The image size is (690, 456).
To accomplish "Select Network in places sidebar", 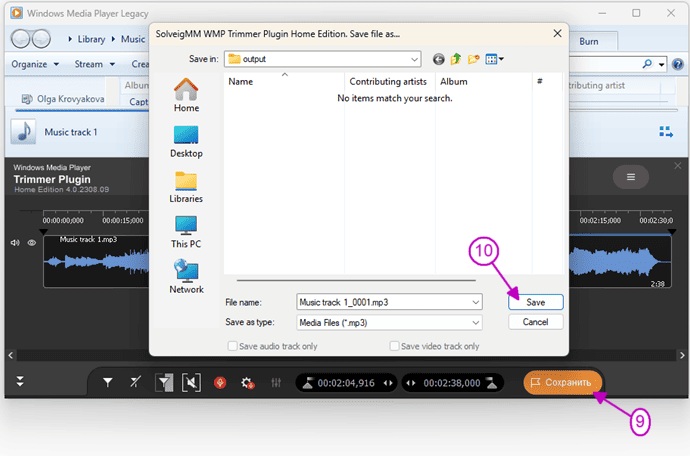I will [x=186, y=276].
